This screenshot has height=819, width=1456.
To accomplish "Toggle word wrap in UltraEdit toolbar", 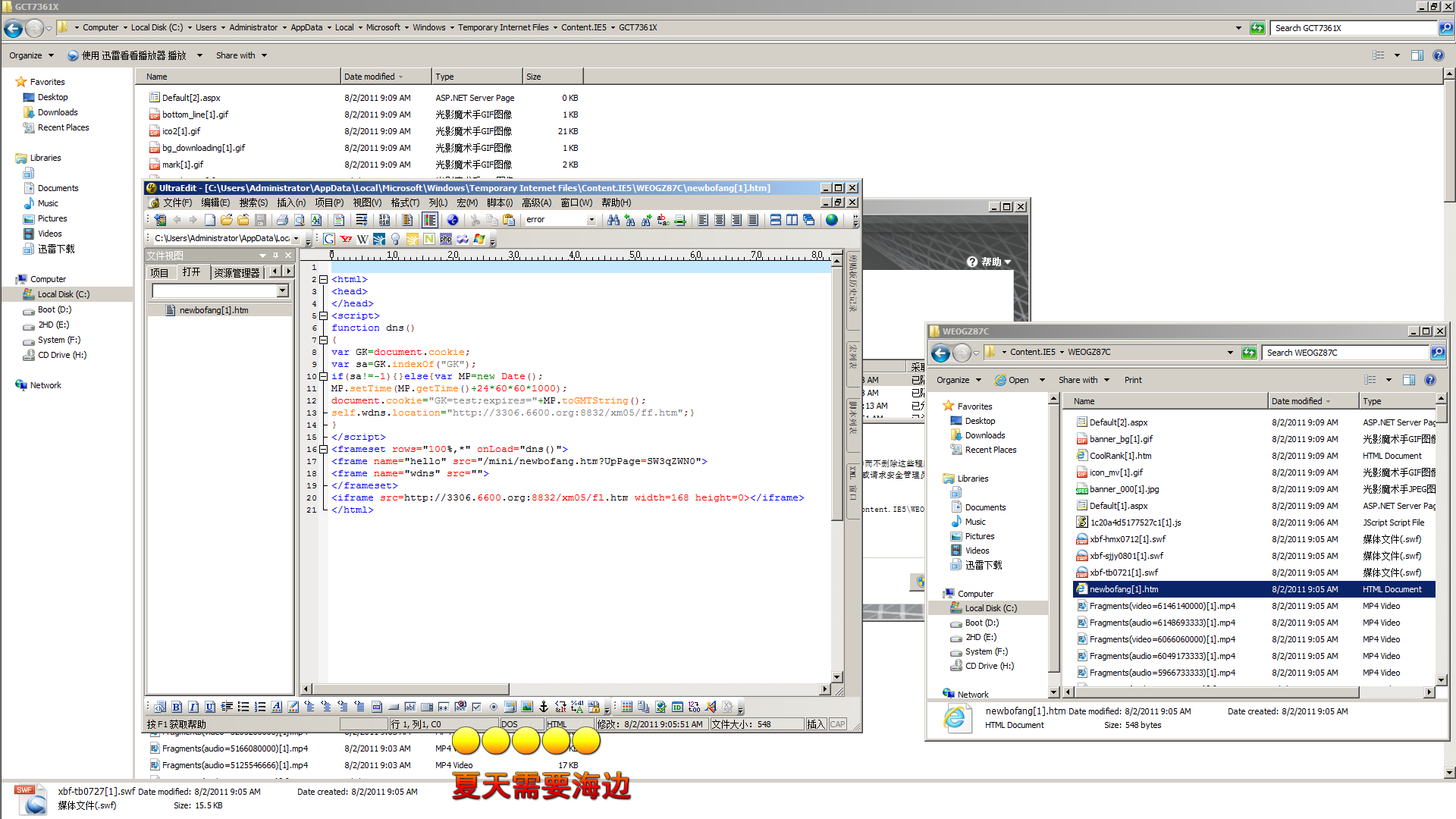I will tap(362, 220).
